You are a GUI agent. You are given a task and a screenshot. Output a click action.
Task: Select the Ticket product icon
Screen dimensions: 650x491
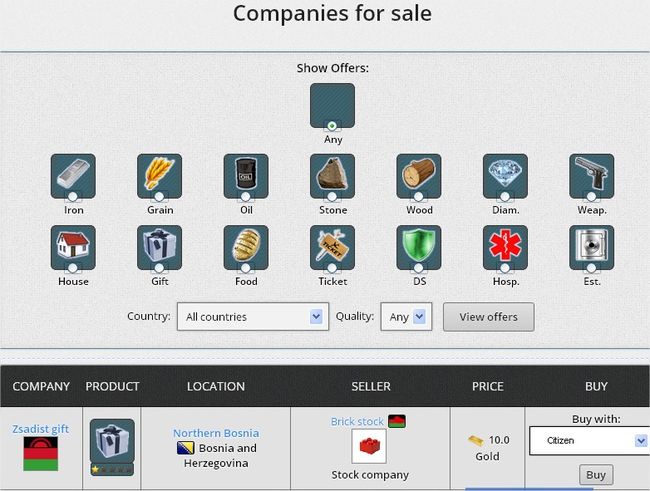pos(332,247)
